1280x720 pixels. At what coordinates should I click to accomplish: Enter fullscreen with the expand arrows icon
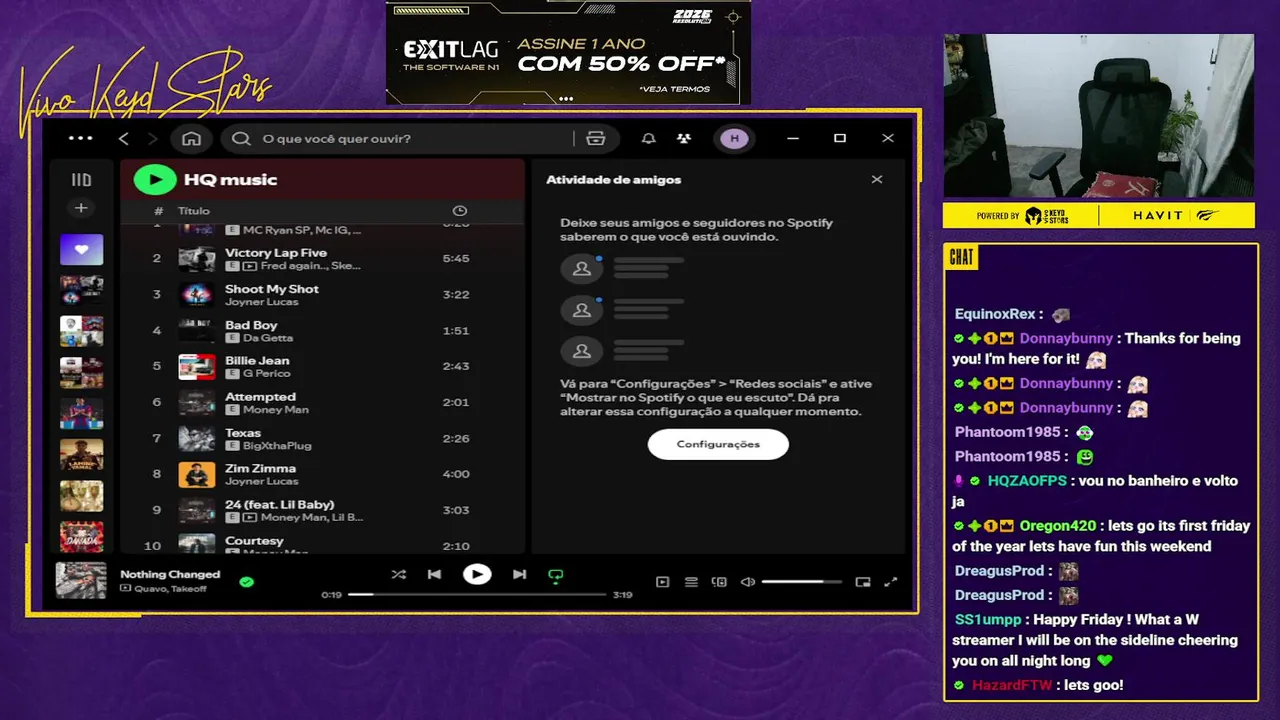[x=891, y=582]
